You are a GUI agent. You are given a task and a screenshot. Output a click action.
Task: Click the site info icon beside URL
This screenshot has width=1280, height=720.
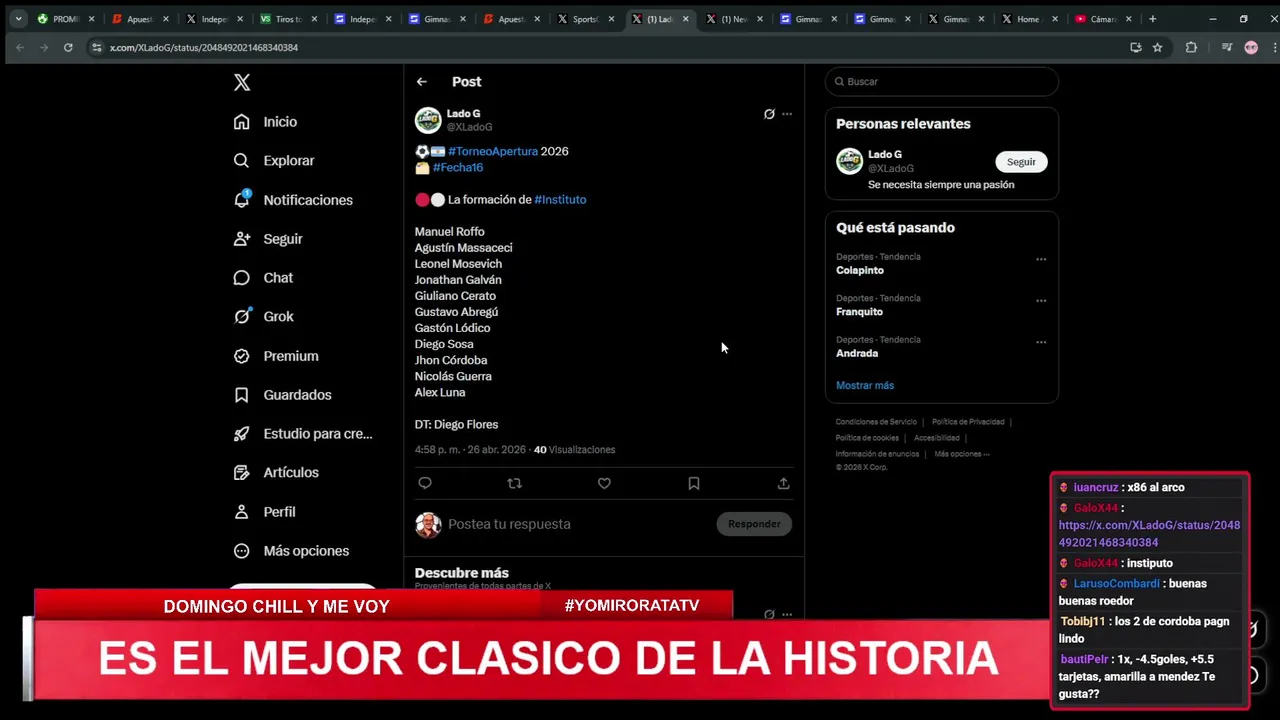coord(96,47)
